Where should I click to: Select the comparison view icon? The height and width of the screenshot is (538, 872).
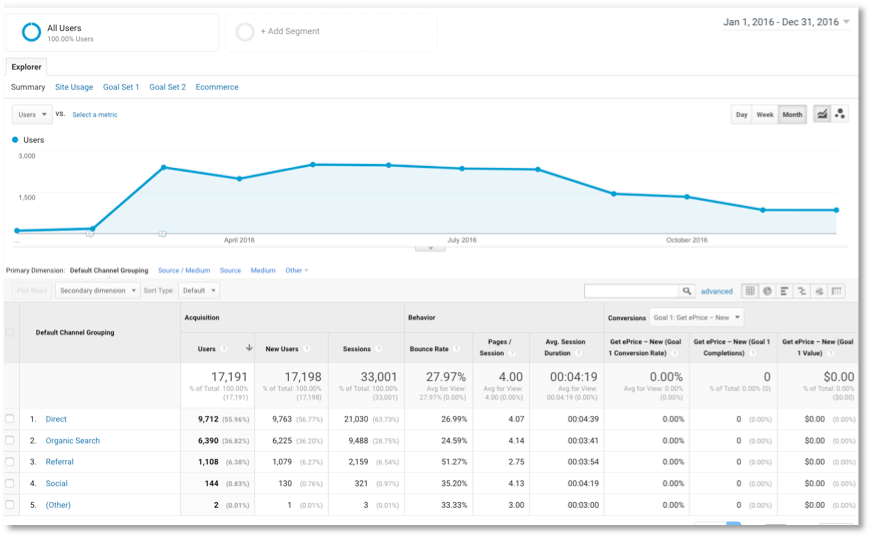pos(802,291)
